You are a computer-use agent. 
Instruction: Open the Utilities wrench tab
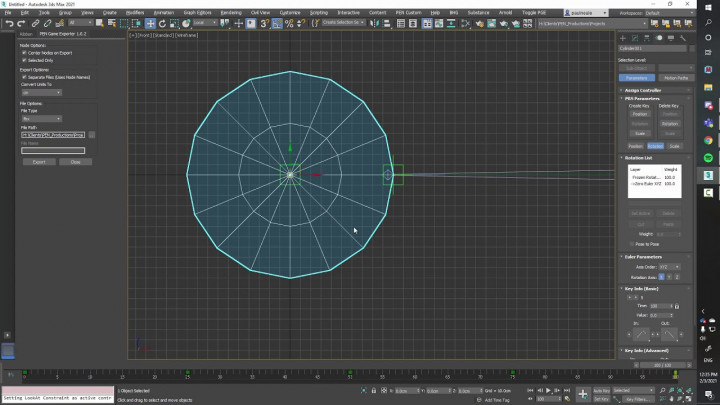coord(683,38)
